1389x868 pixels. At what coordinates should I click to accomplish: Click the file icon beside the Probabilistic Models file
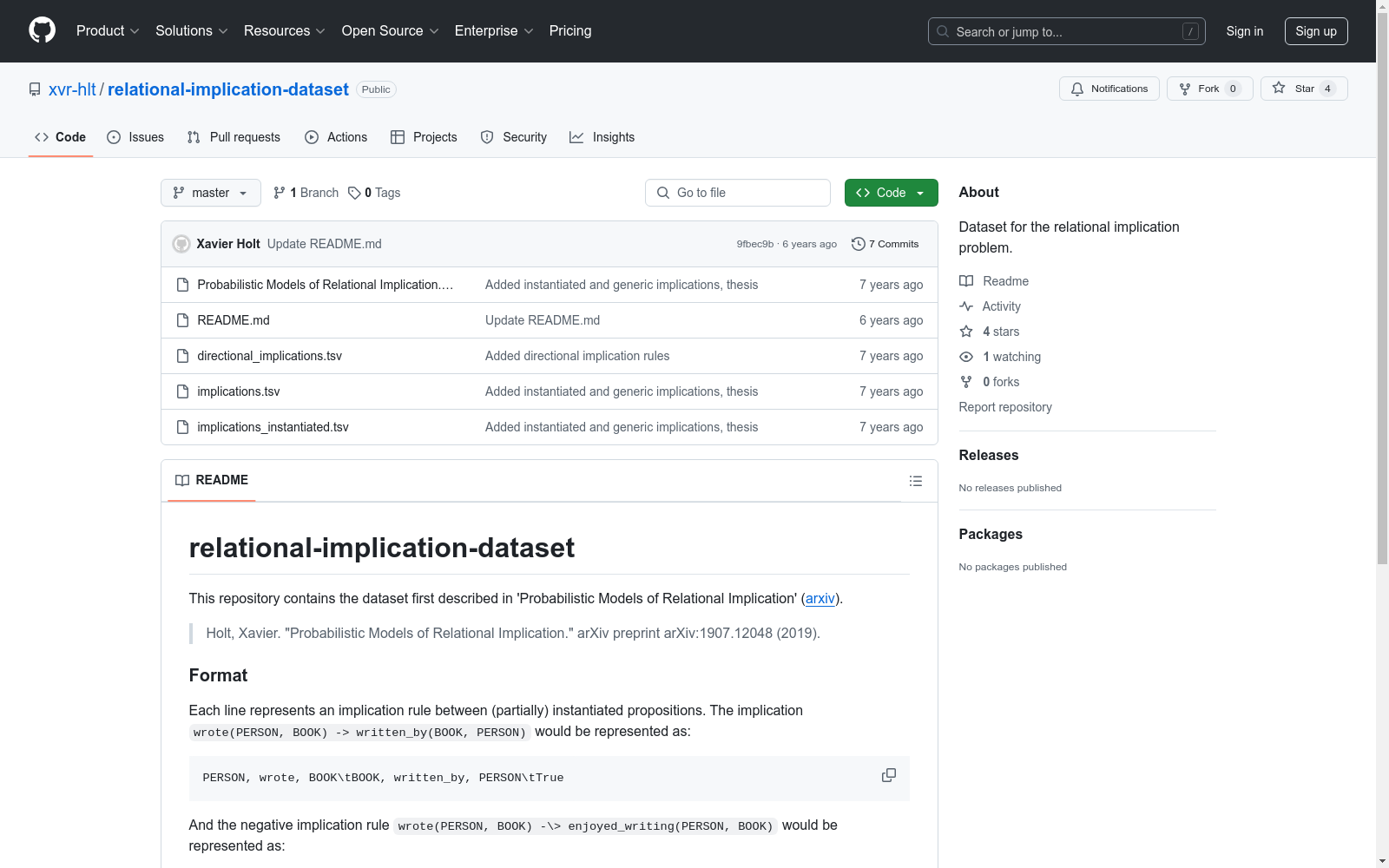coord(182,285)
